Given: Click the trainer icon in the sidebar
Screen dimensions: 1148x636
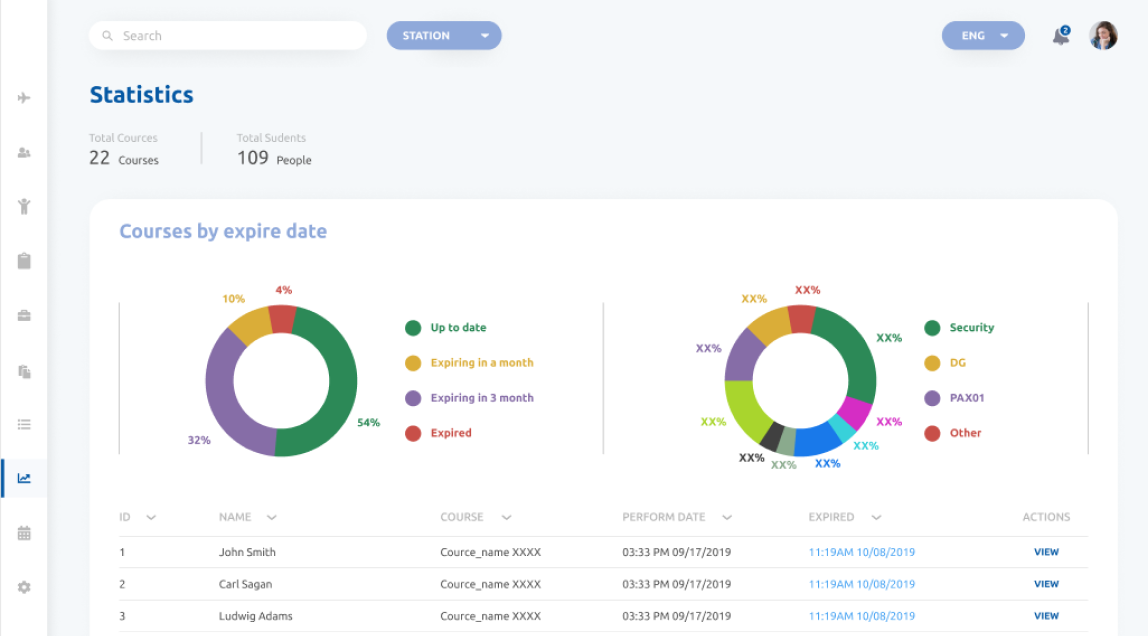Looking at the screenshot, I should (x=24, y=206).
